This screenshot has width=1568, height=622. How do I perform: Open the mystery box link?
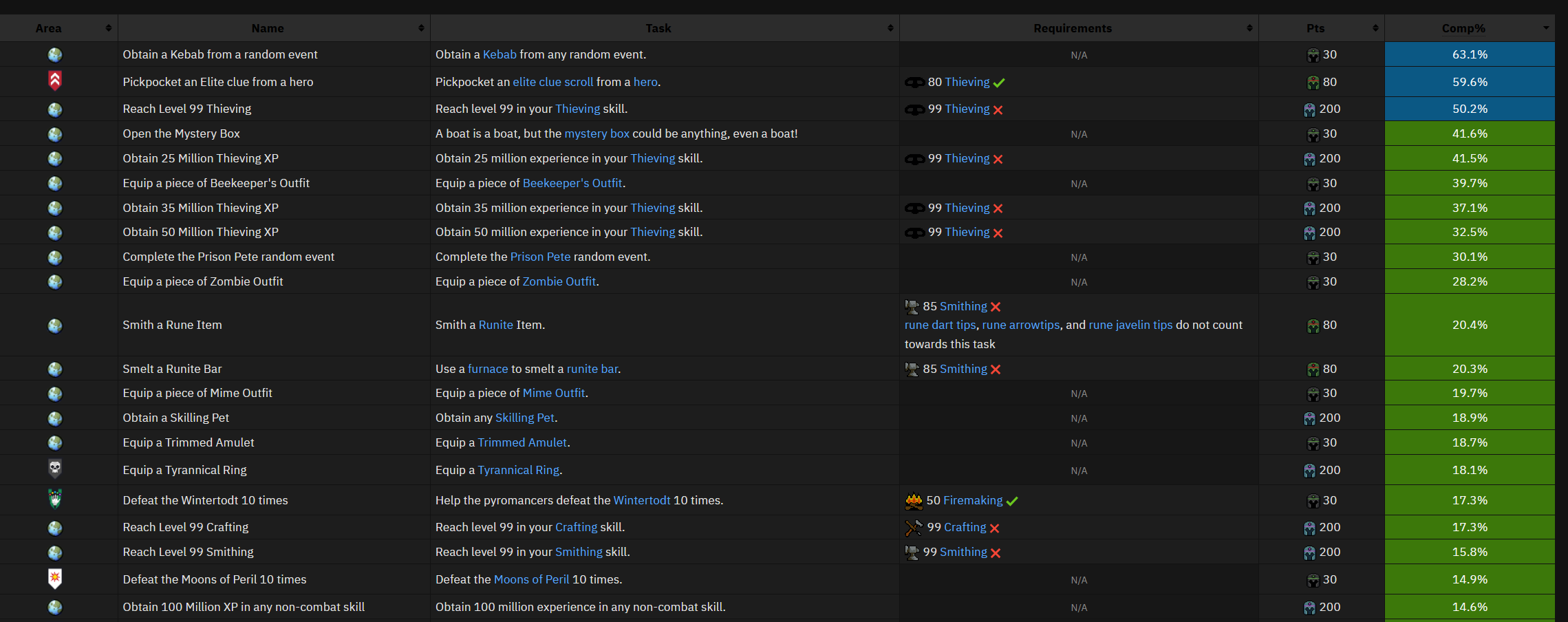point(597,133)
